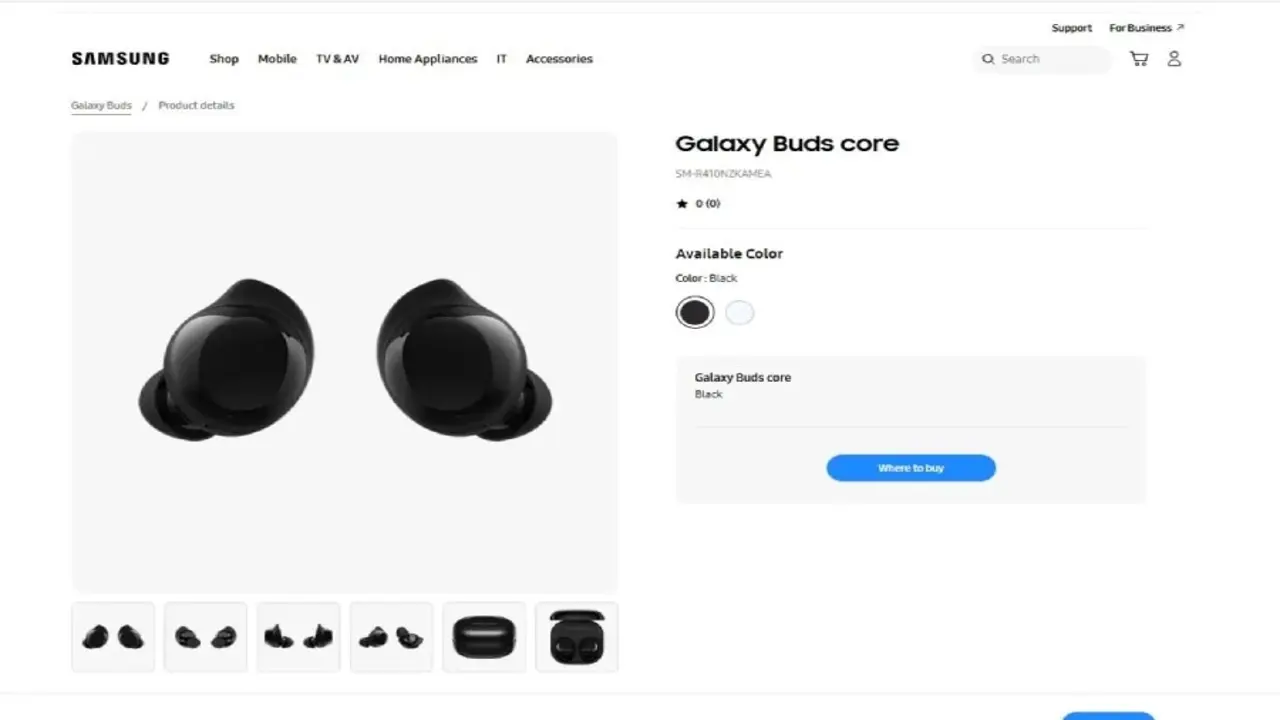Select the black color swatch

click(695, 313)
